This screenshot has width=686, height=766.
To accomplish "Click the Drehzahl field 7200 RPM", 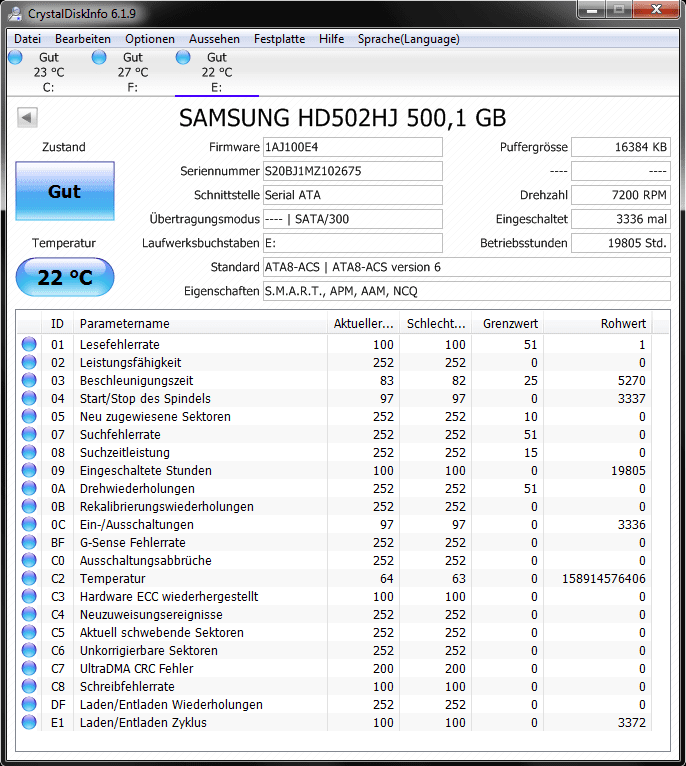I will (621, 195).
